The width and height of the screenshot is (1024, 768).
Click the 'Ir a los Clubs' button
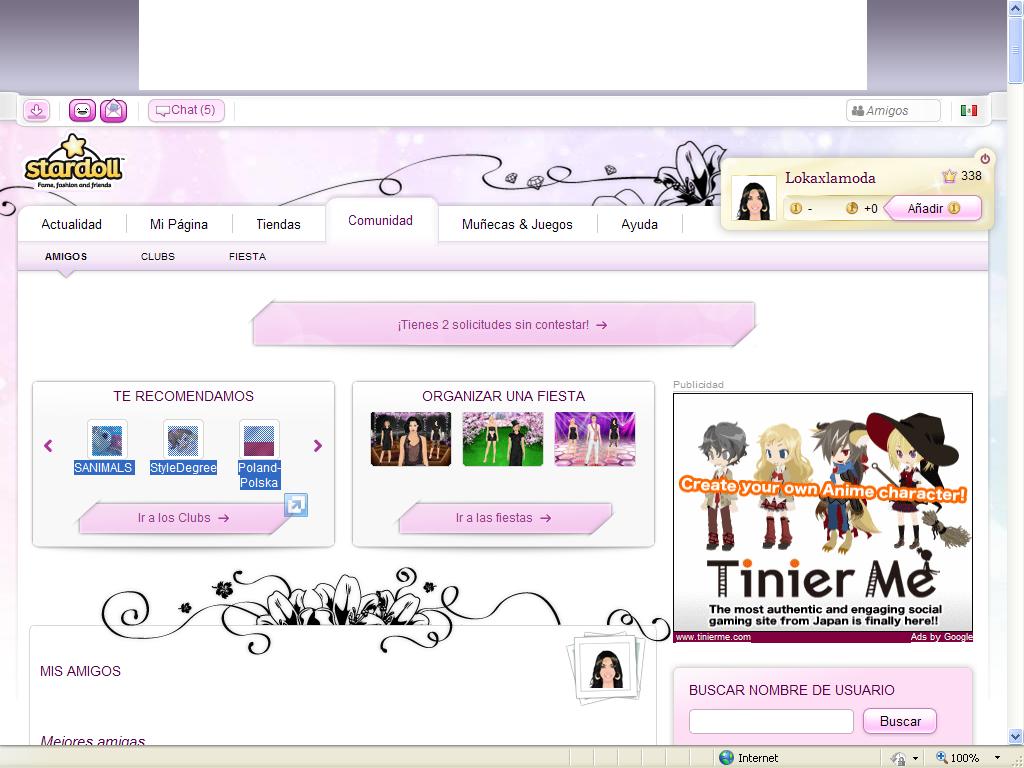click(183, 518)
